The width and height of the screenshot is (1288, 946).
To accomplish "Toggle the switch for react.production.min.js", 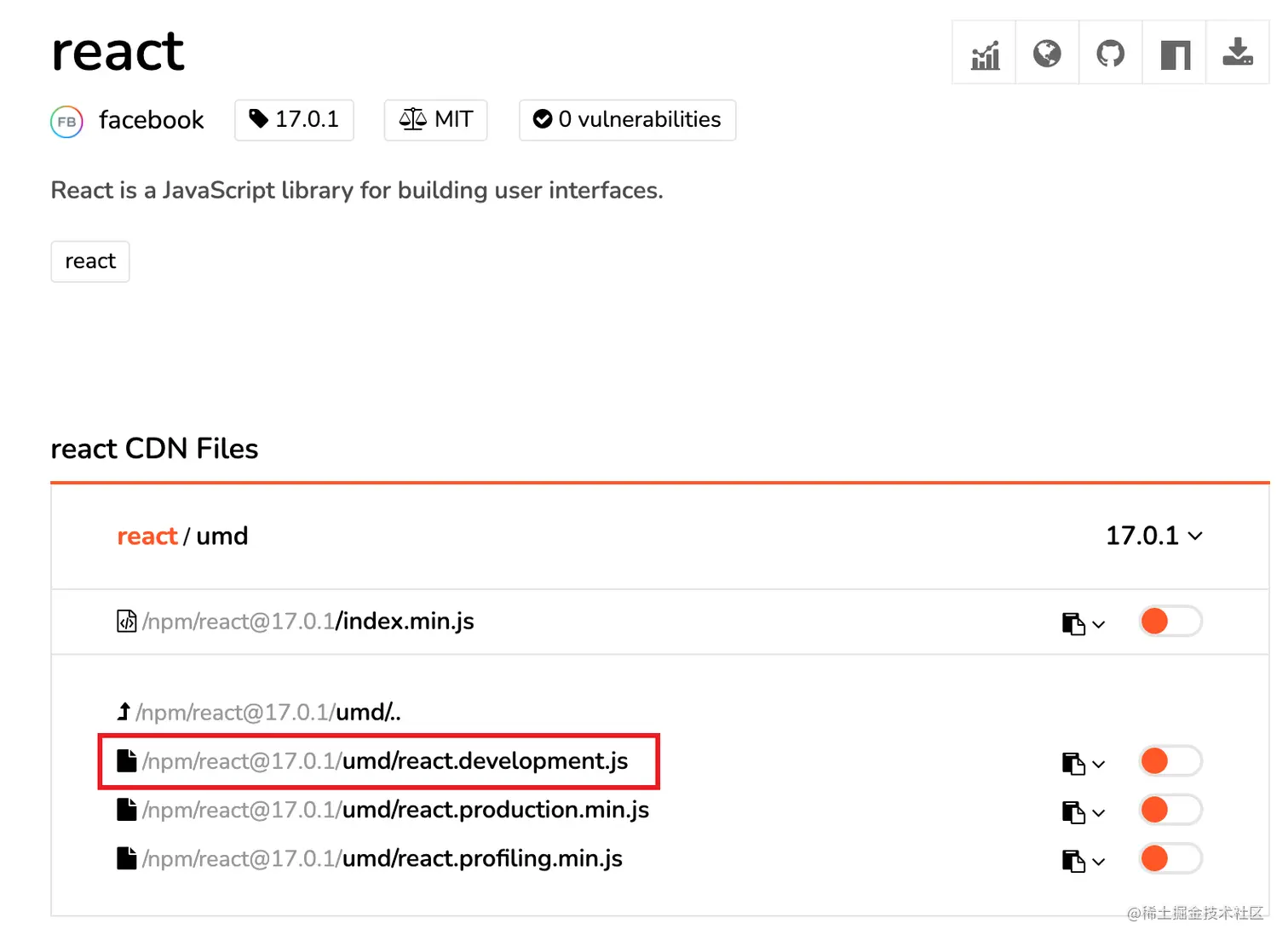I will coord(1170,810).
